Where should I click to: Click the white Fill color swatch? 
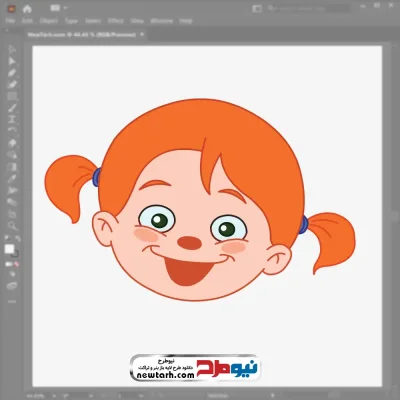click(x=9, y=249)
